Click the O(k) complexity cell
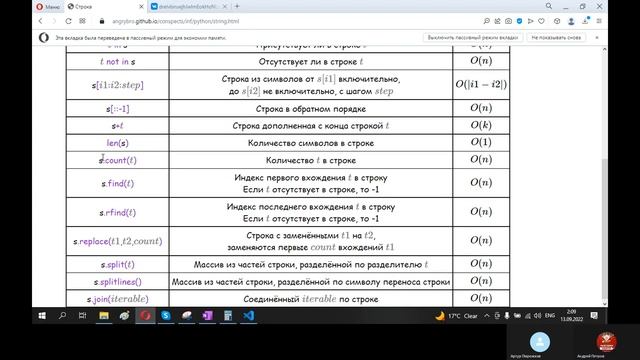This screenshot has height=360, width=640. [481, 125]
